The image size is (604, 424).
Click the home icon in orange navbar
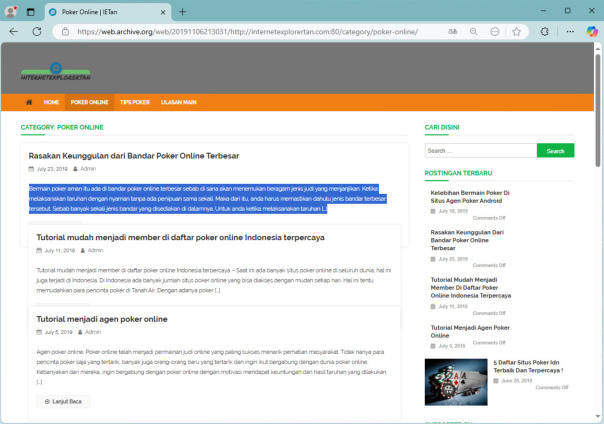click(x=29, y=102)
